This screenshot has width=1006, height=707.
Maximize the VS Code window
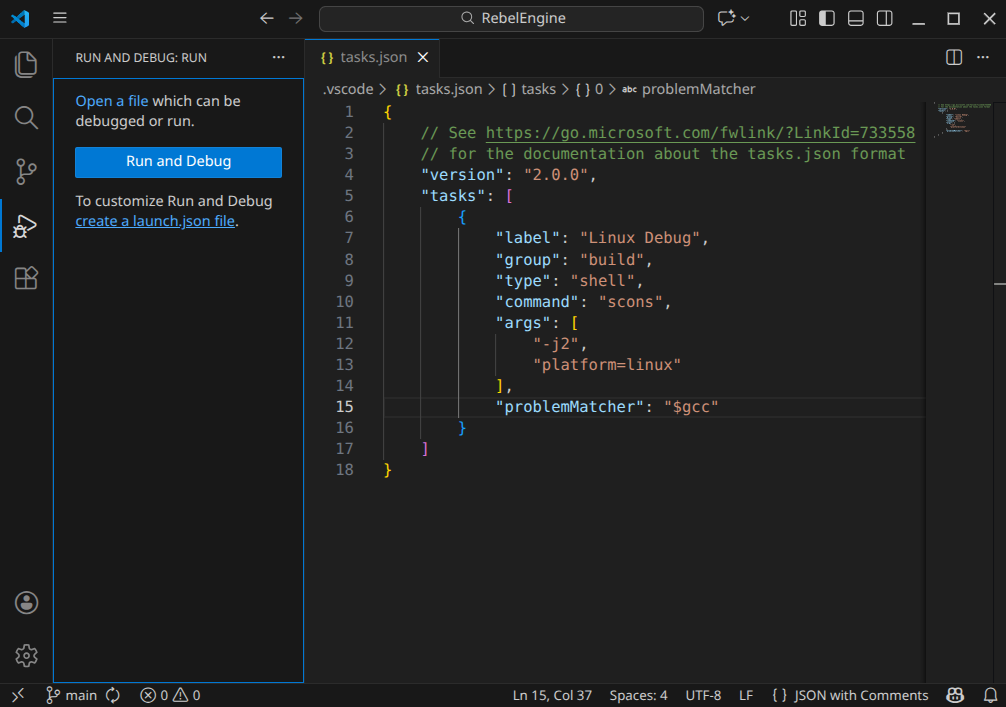tap(953, 19)
